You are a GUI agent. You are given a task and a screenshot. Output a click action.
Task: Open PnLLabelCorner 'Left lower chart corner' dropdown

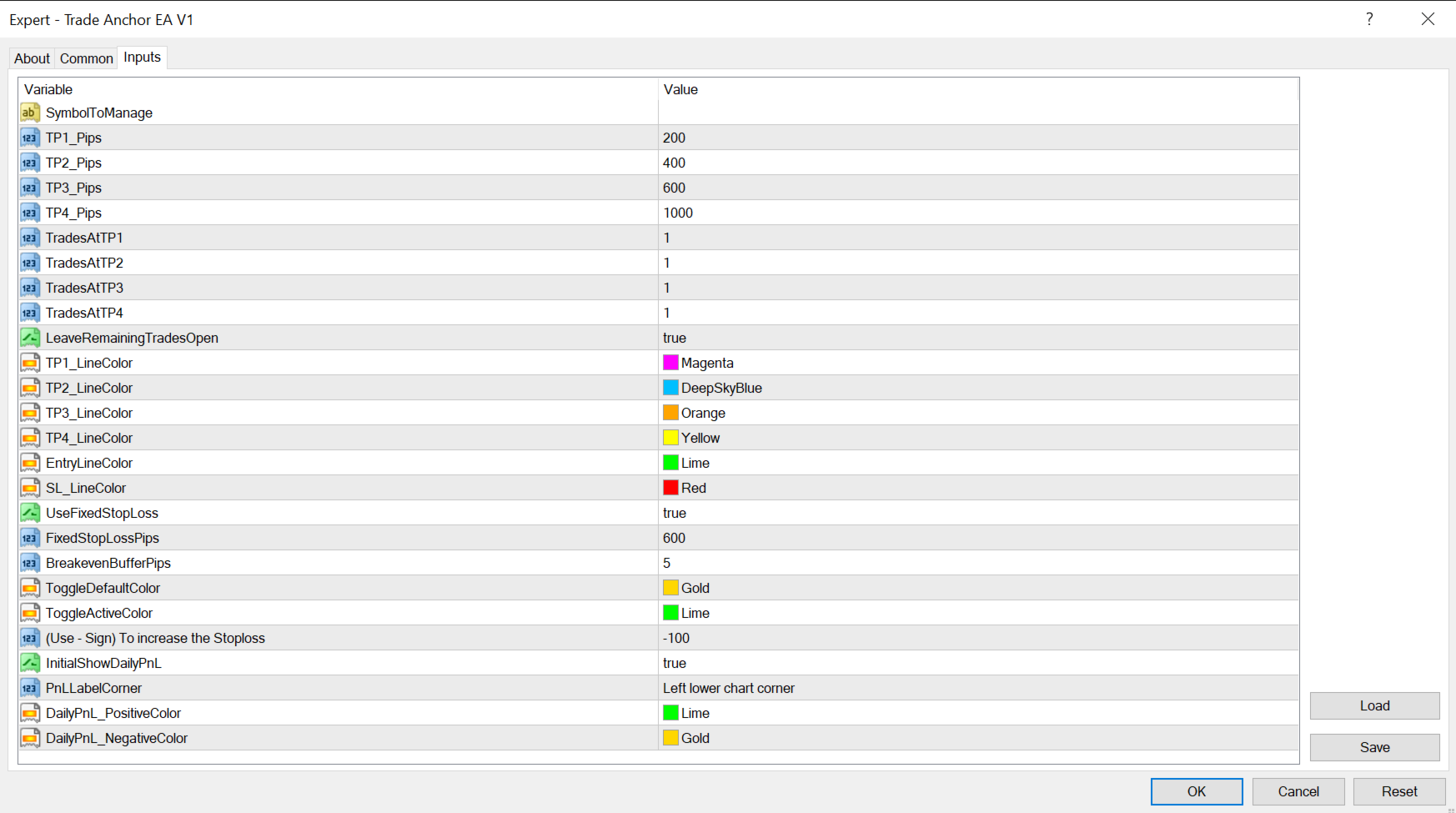click(978, 688)
